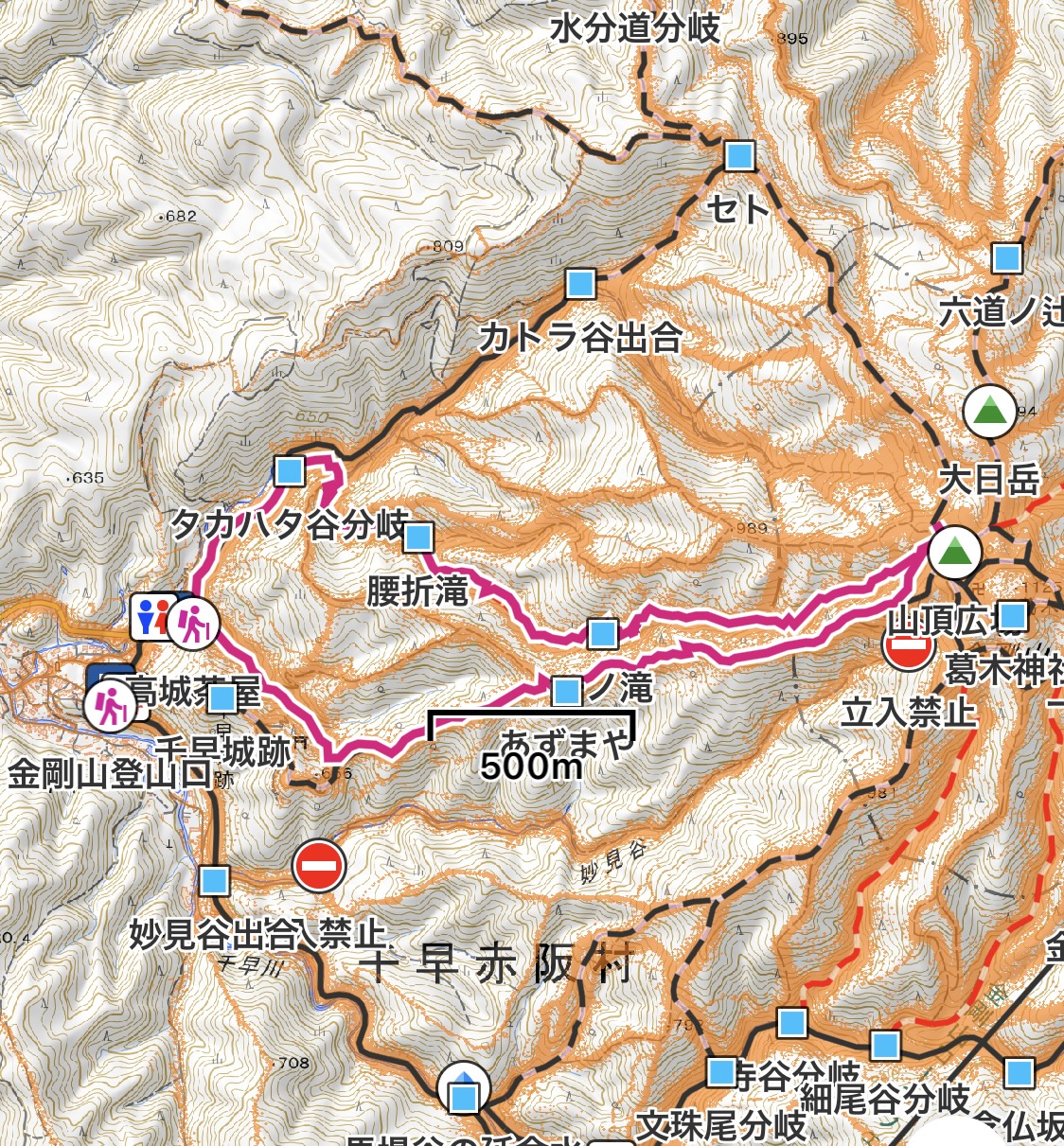Tap the 文珠尾分岐 waypoint square

pos(722,1071)
